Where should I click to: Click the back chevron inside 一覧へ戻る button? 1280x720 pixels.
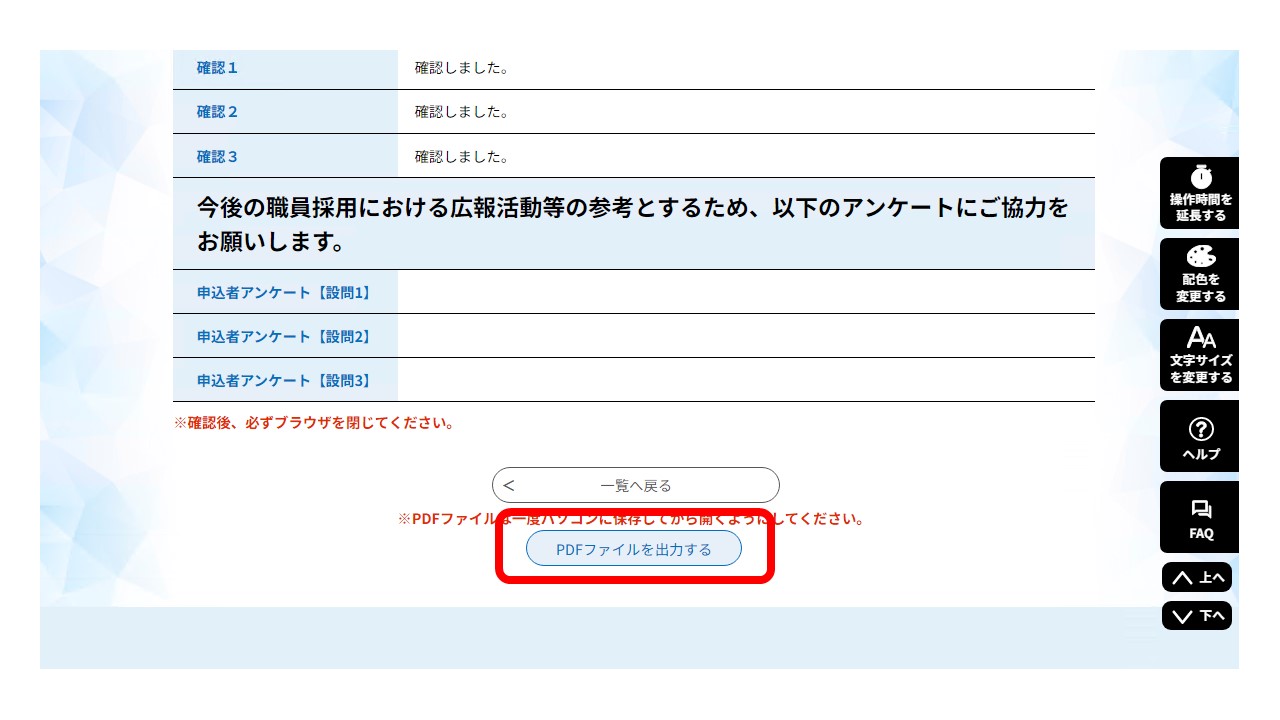tap(510, 484)
